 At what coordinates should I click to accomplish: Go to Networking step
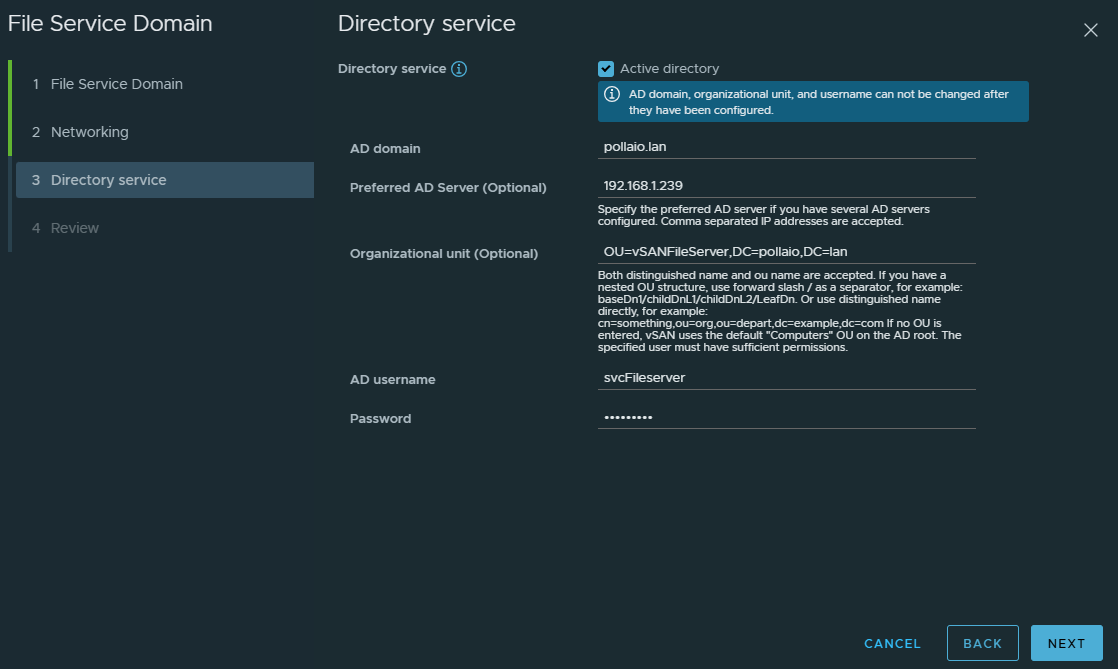pyautogui.click(x=165, y=132)
